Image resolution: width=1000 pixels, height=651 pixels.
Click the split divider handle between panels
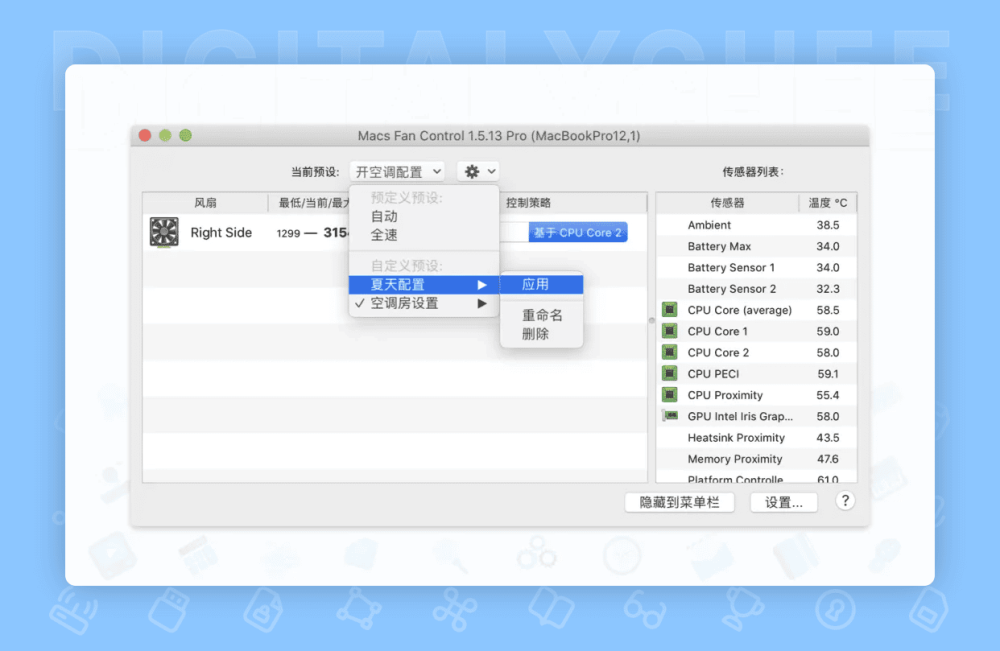[652, 321]
